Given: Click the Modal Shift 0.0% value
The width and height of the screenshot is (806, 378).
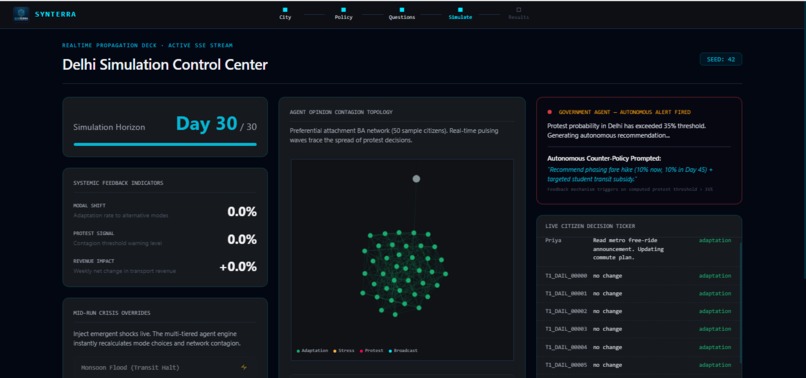Looking at the screenshot, I should point(242,211).
